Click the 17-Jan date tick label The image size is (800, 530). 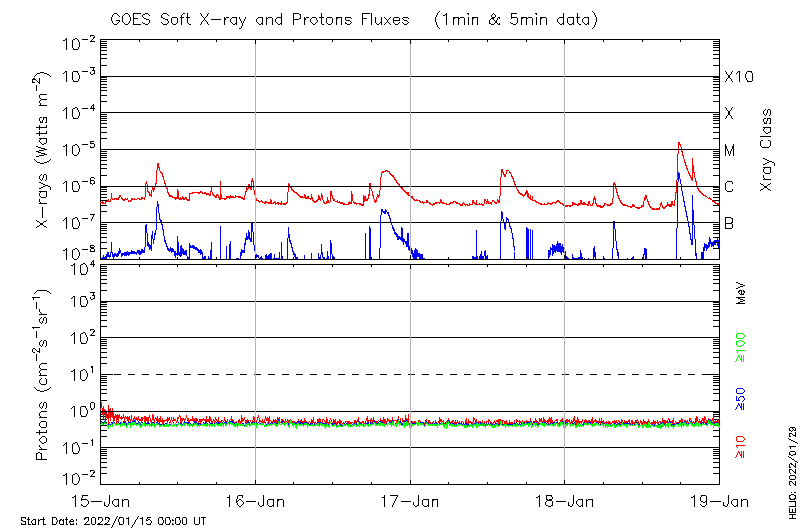[x=410, y=501]
